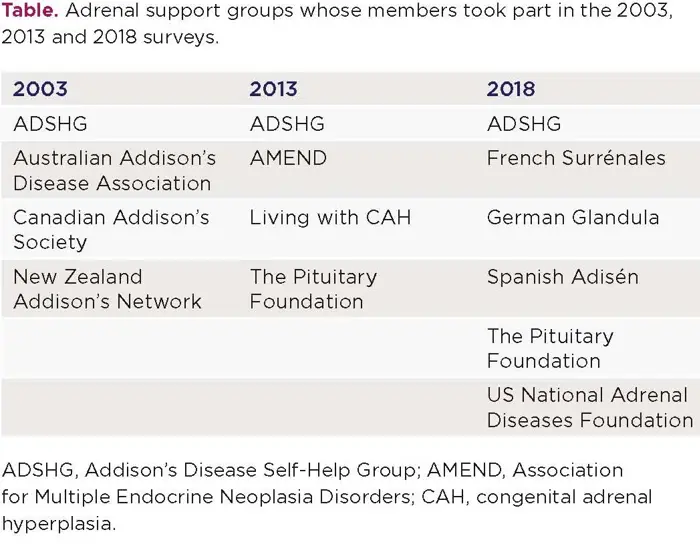700x548 pixels.
Task: Select the New Zealand Addison's Network cell
Action: tap(107, 289)
